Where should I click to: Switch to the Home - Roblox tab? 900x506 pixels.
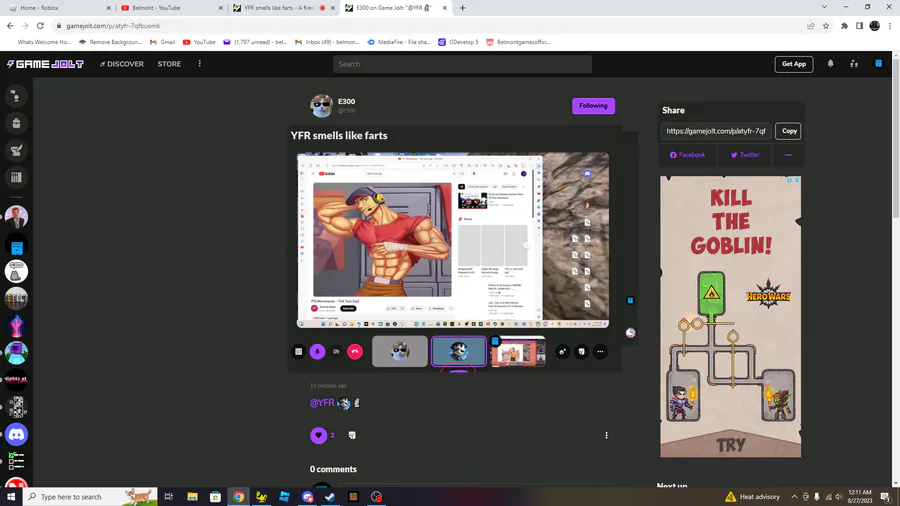click(59, 8)
